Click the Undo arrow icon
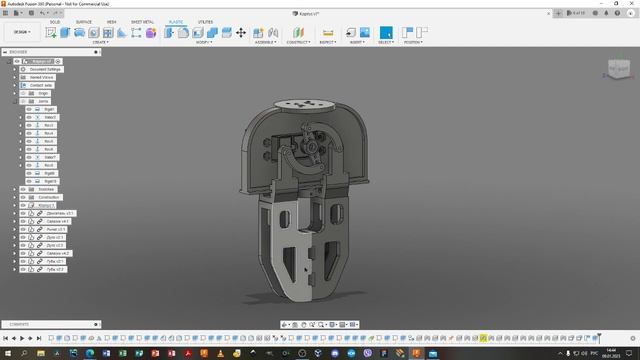This screenshot has height=360, width=640. tap(42, 13)
